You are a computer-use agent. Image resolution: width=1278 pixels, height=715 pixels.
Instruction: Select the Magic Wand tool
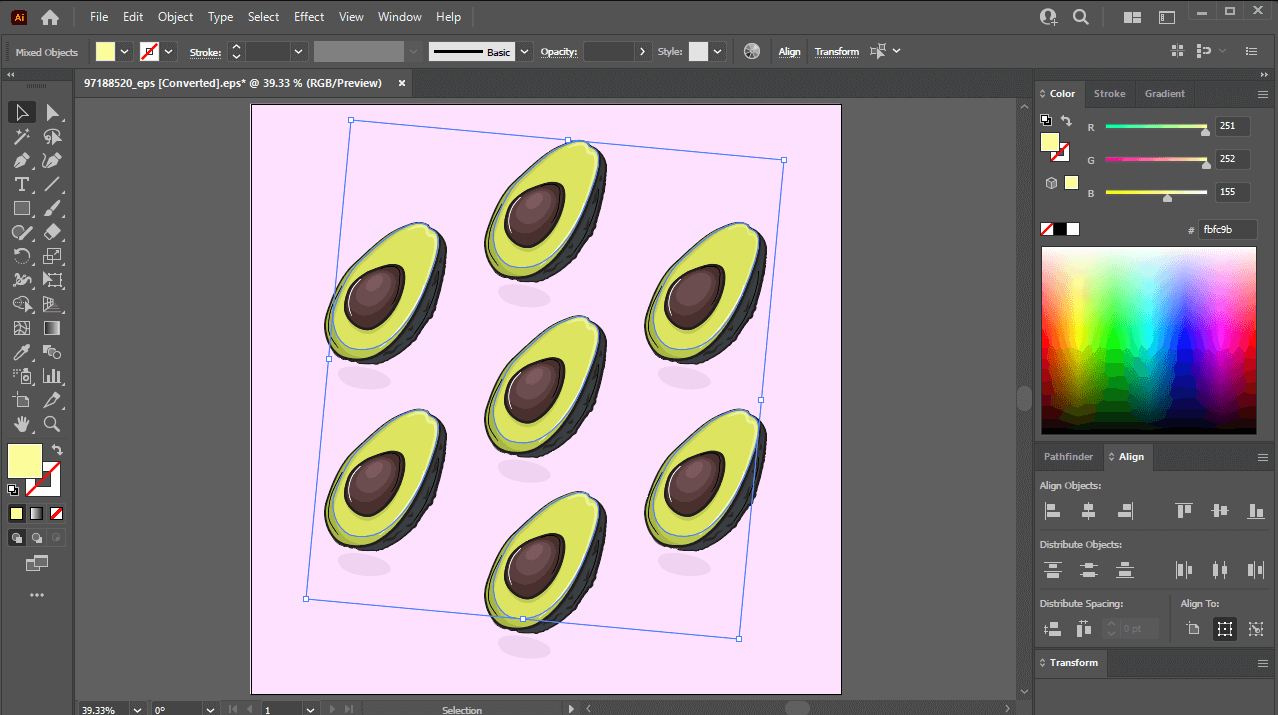click(22, 136)
